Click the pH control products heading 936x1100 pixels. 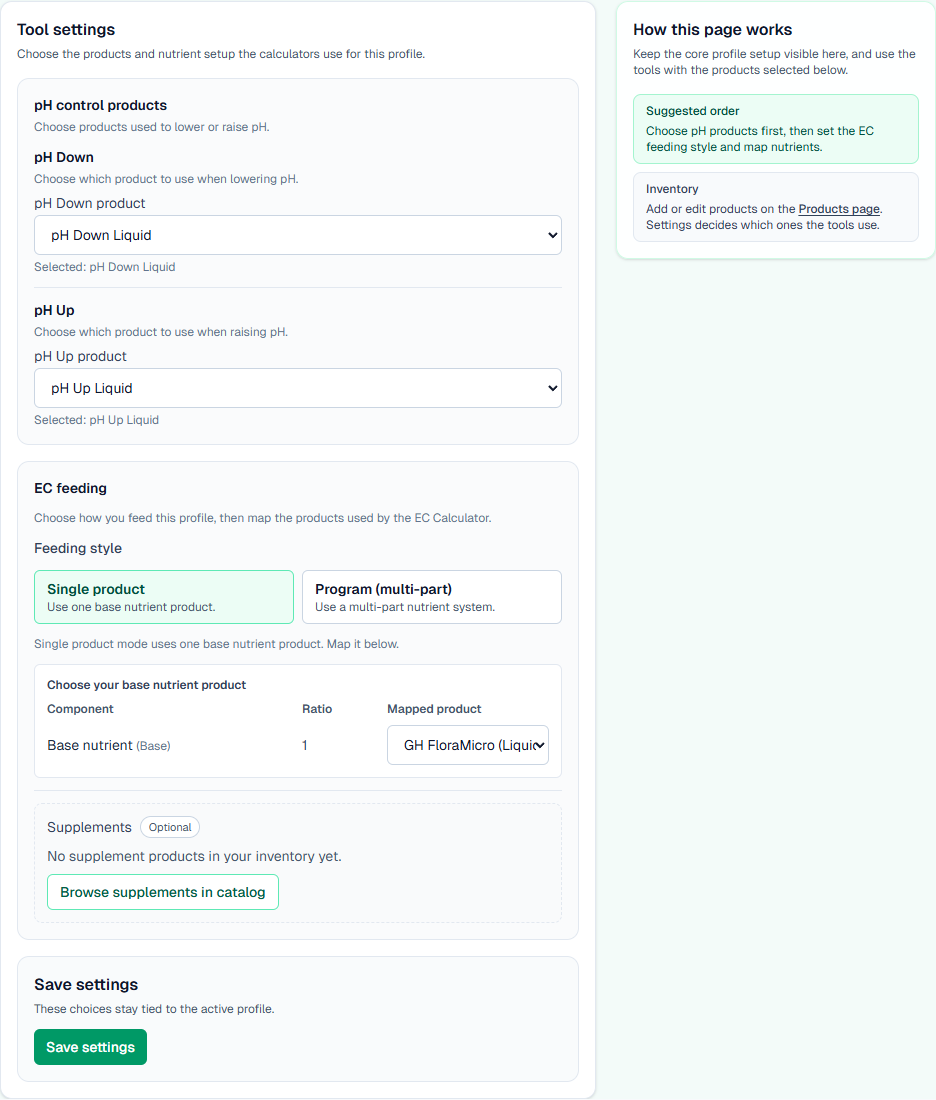(100, 105)
